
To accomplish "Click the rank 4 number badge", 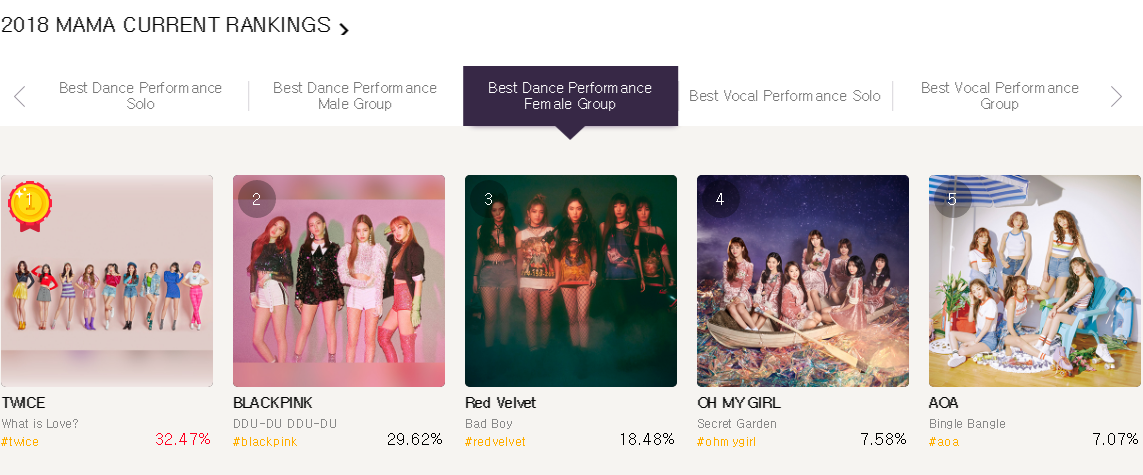I will coord(720,199).
